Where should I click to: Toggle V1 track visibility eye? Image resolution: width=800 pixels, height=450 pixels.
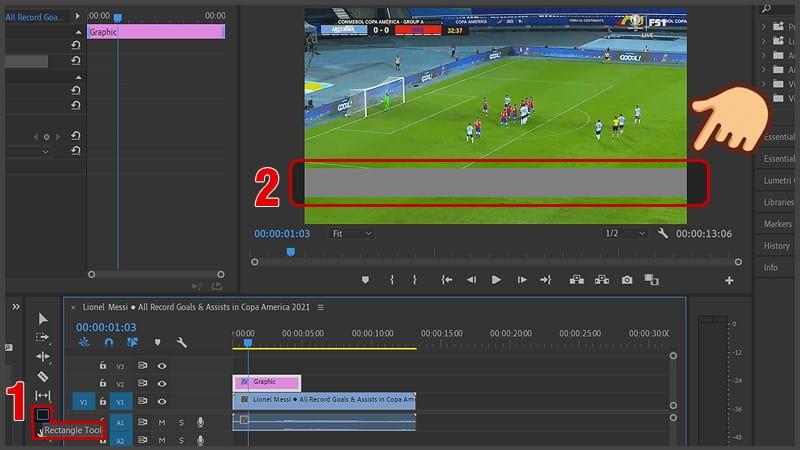tap(162, 402)
